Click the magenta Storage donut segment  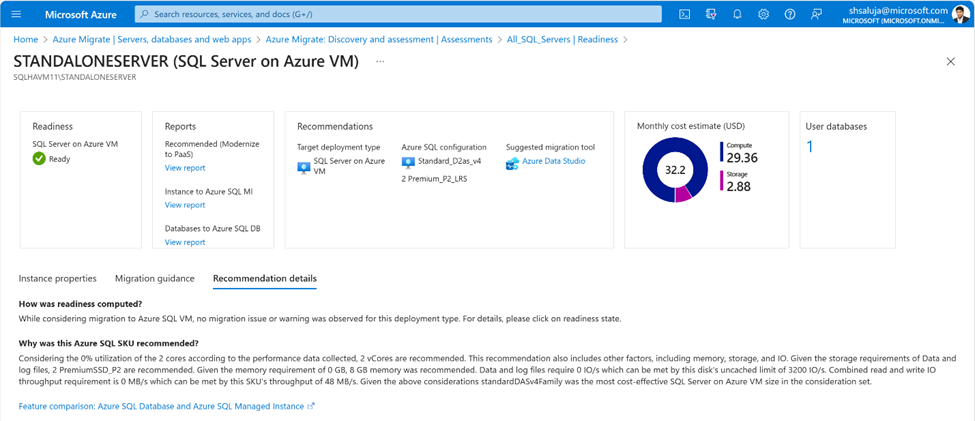[x=682, y=193]
